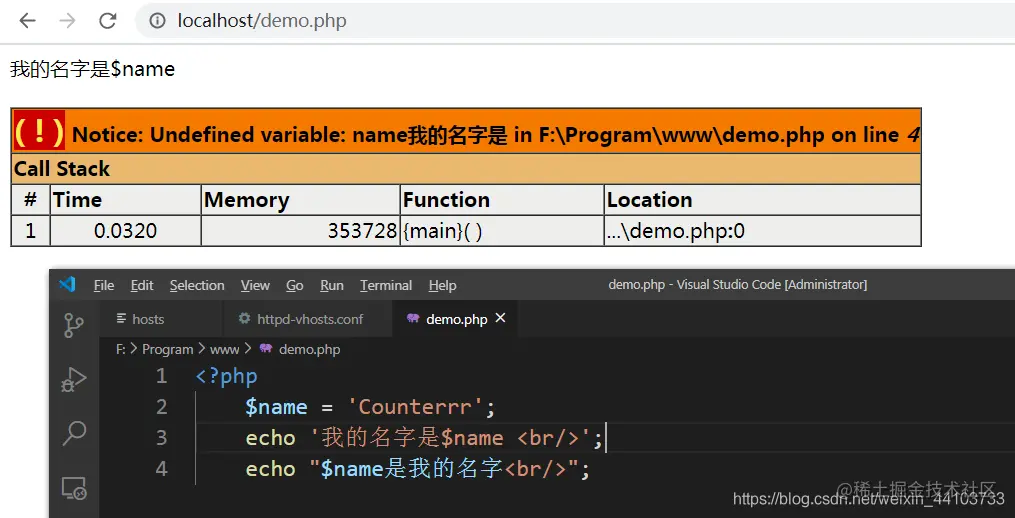Open the Source Control sidebar icon
Screen dimensions: 1015x518
[74, 325]
